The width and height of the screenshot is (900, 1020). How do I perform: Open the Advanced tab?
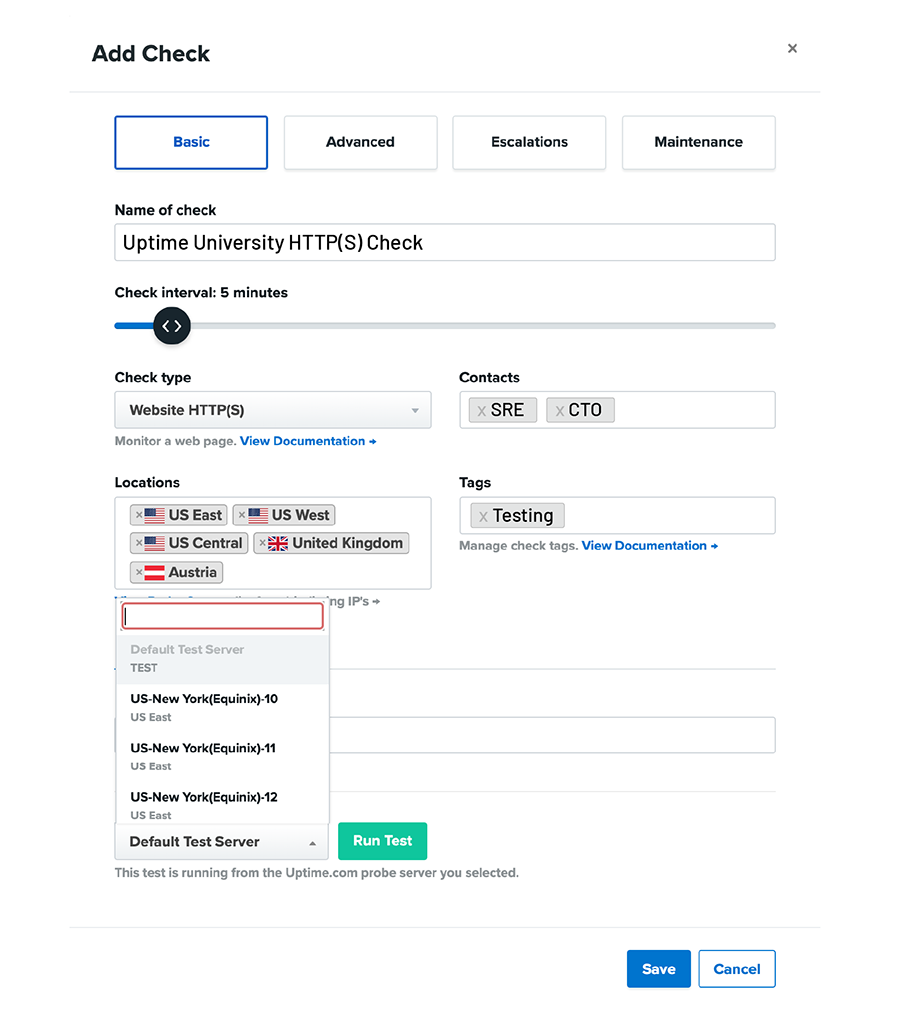(x=360, y=142)
